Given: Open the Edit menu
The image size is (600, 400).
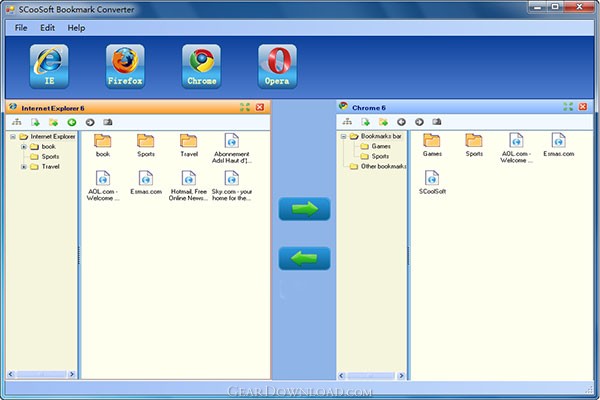Looking at the screenshot, I should click(x=47, y=28).
